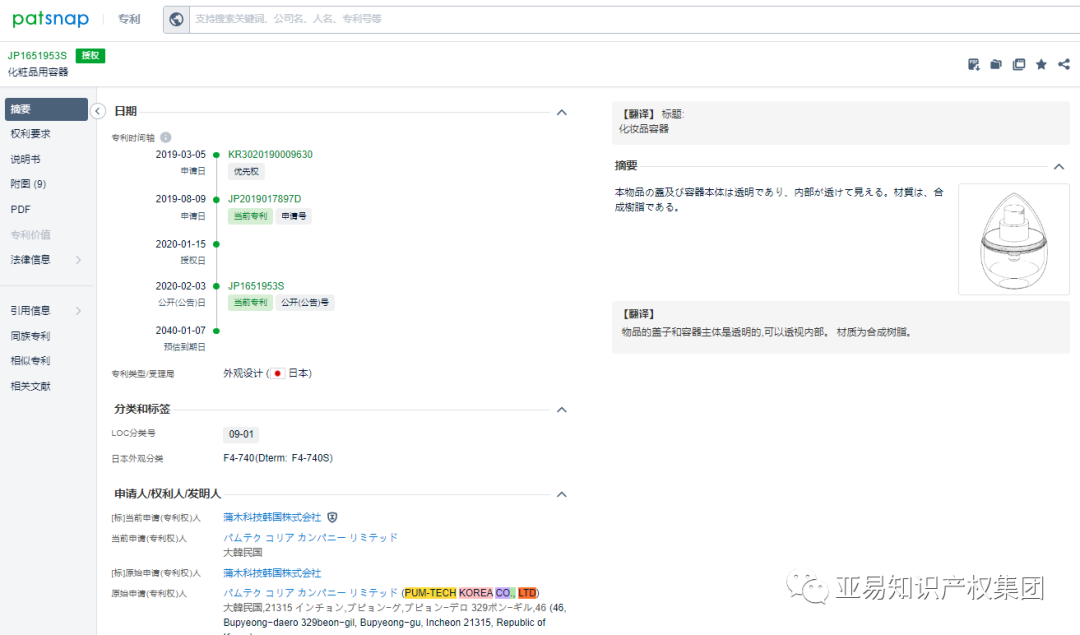1080x635 pixels.
Task: Collapse the 日期 section
Action: (x=561, y=112)
